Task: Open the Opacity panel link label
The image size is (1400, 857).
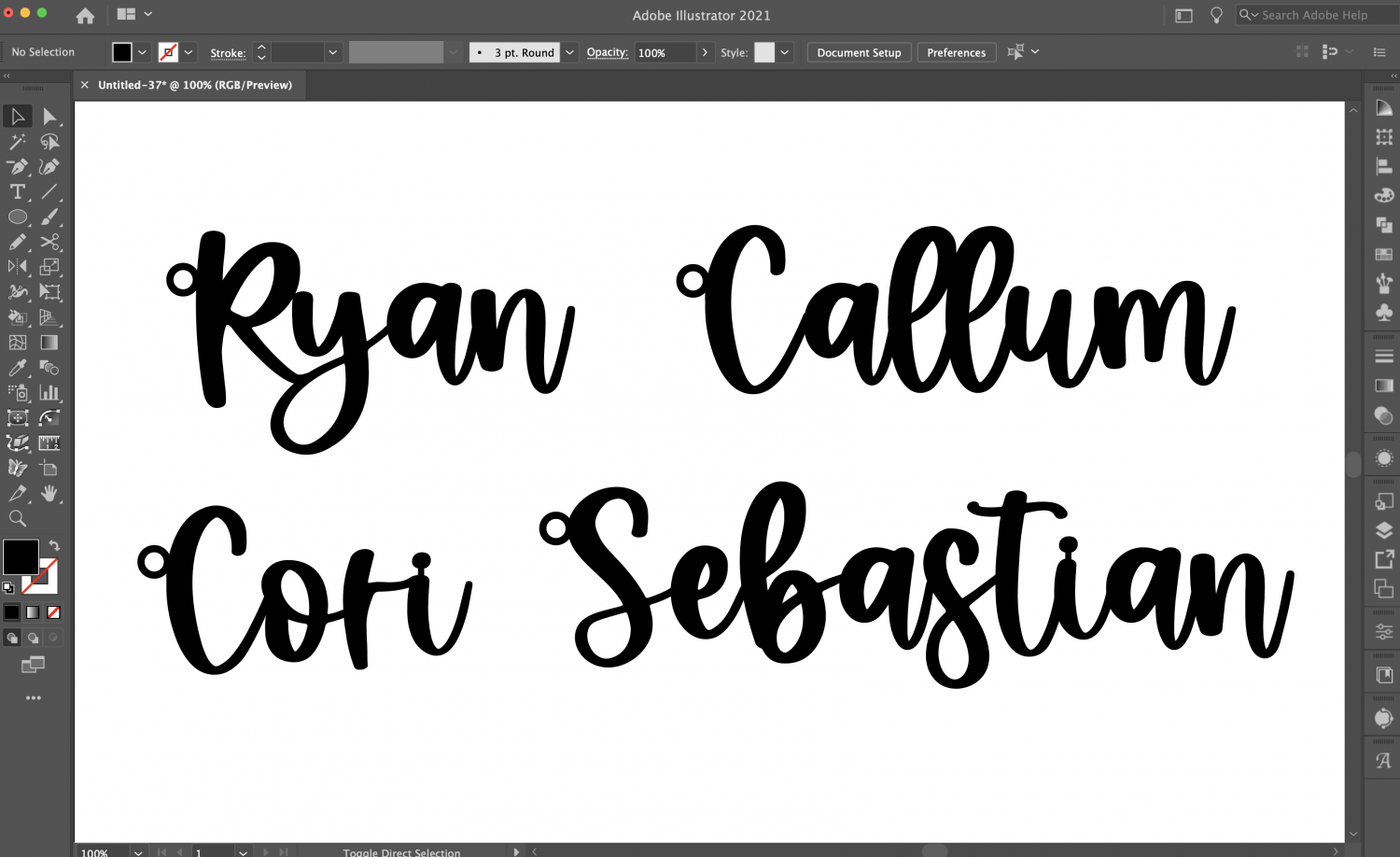Action: [607, 52]
